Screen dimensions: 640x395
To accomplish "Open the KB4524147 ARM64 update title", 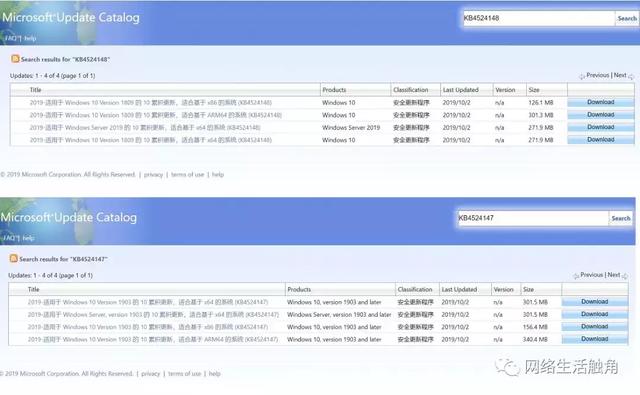I will pos(153,339).
